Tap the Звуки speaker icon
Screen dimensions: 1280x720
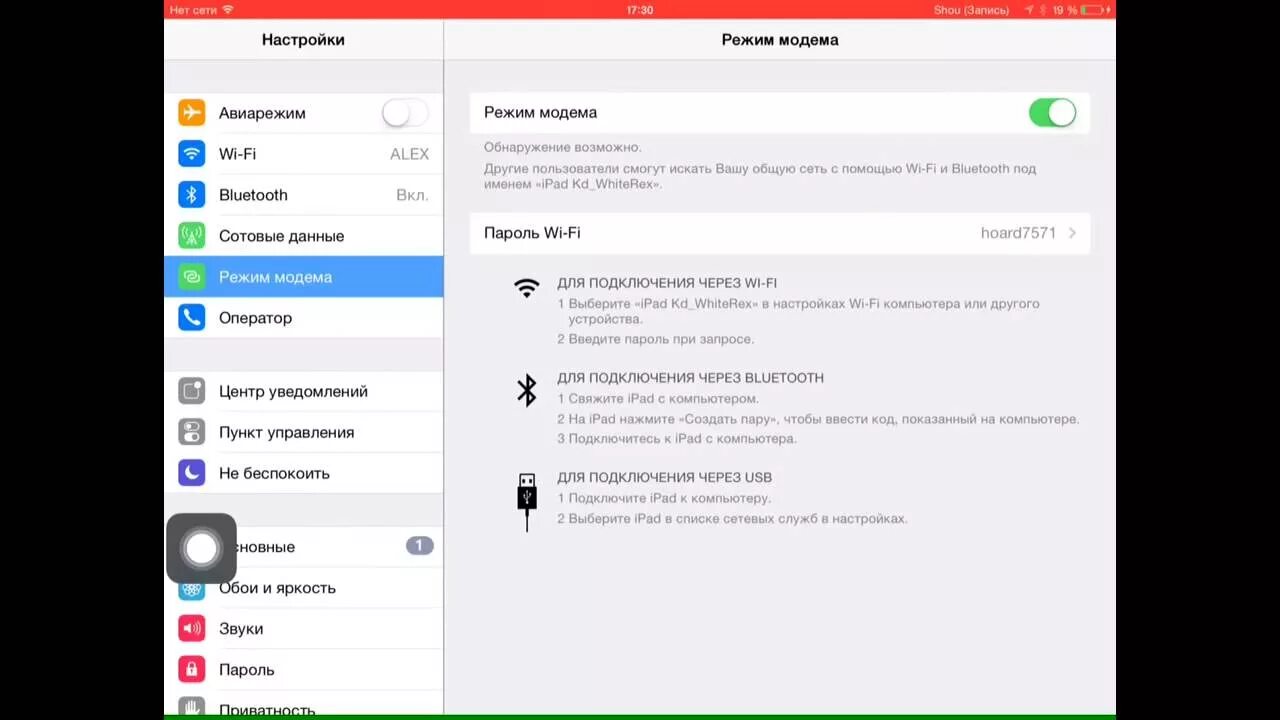pyautogui.click(x=191, y=629)
